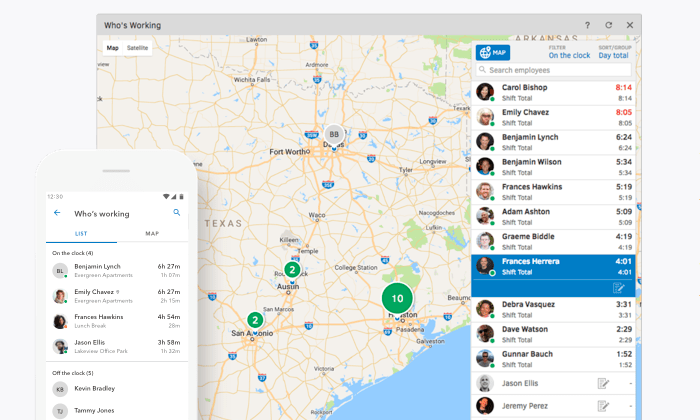Select Emily Chavez in the desktop list
Viewport: 700px width, 420px height.
(554, 117)
